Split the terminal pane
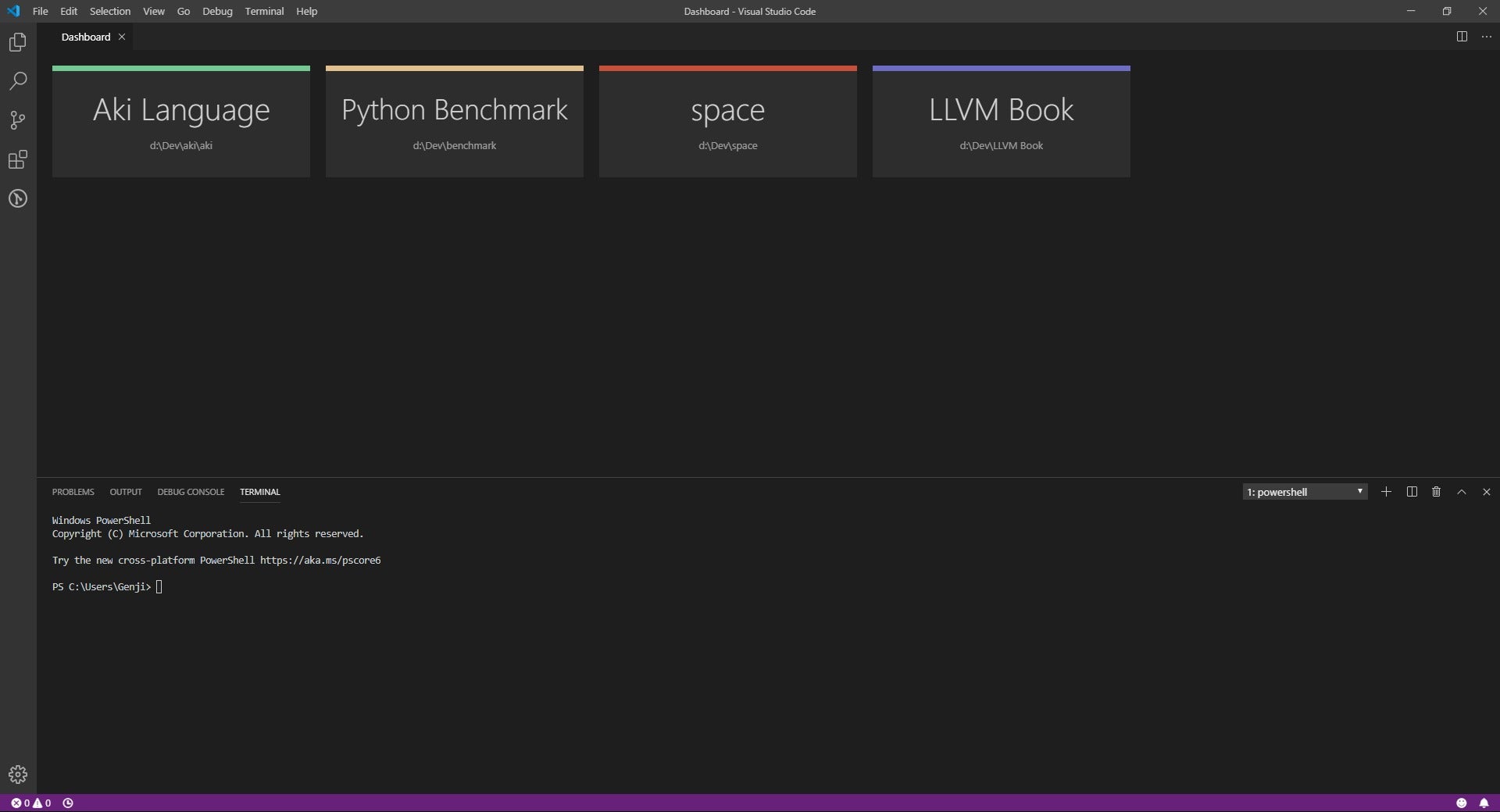 point(1412,492)
